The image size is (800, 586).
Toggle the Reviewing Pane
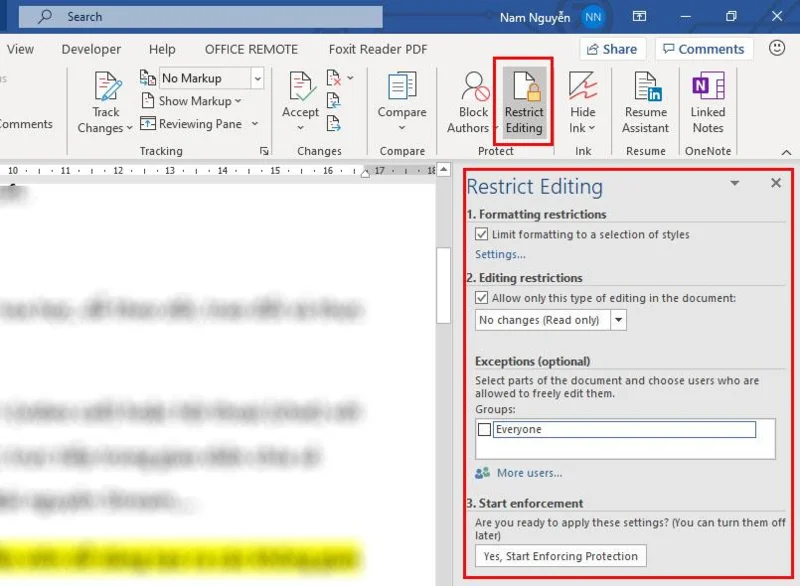point(192,124)
